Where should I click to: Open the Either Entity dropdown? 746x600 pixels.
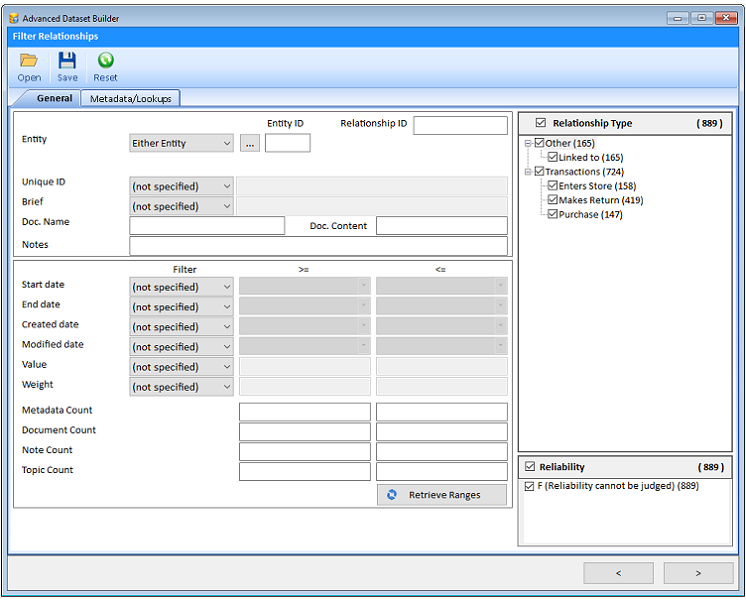pyautogui.click(x=181, y=143)
